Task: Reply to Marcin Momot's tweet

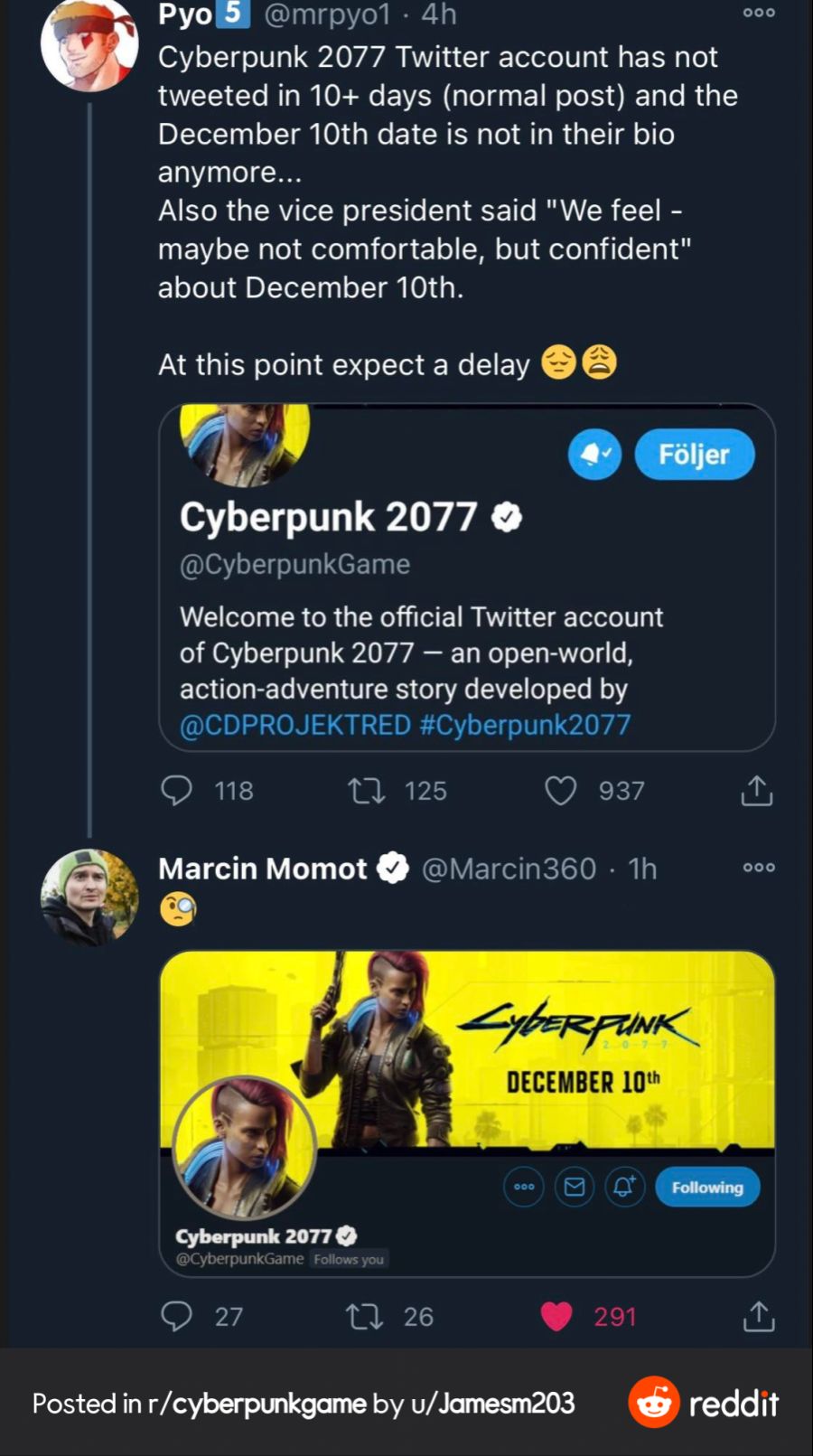Action: 176,1316
